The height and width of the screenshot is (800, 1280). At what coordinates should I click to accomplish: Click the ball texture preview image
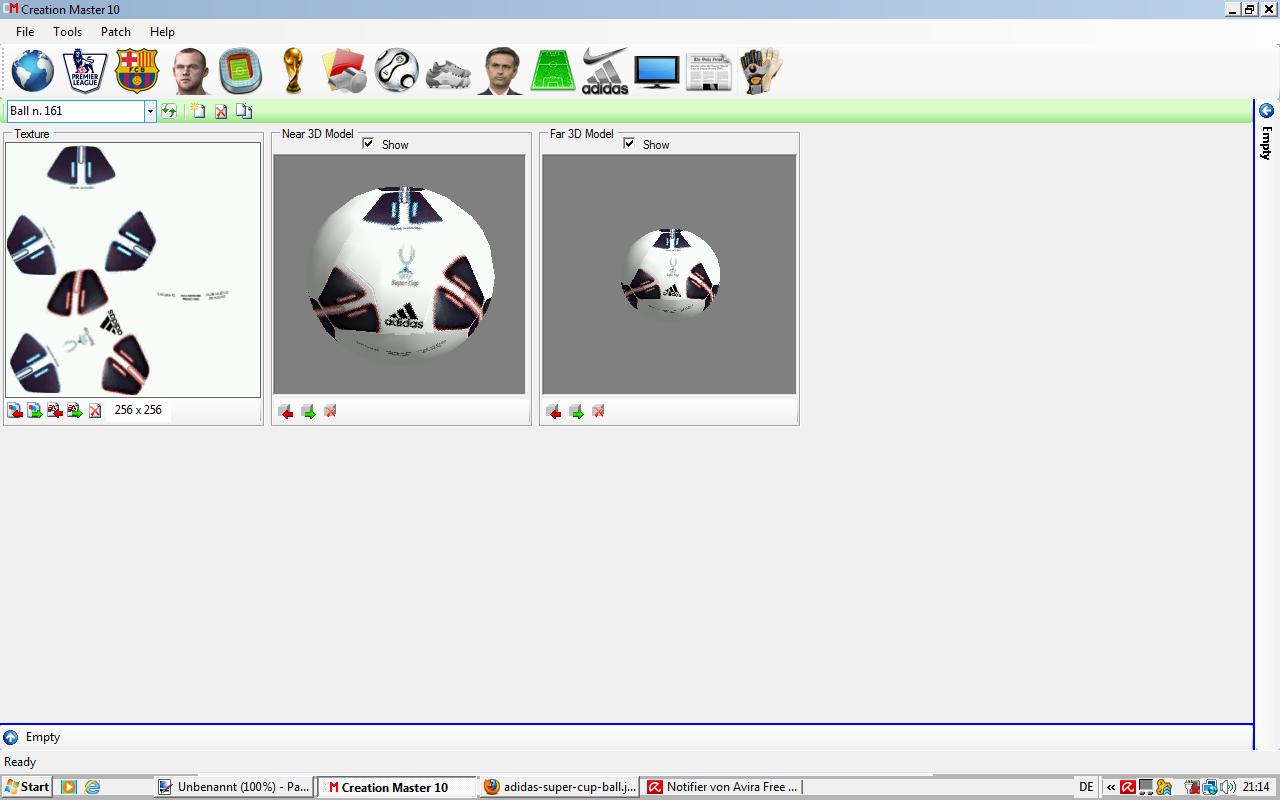[x=133, y=270]
